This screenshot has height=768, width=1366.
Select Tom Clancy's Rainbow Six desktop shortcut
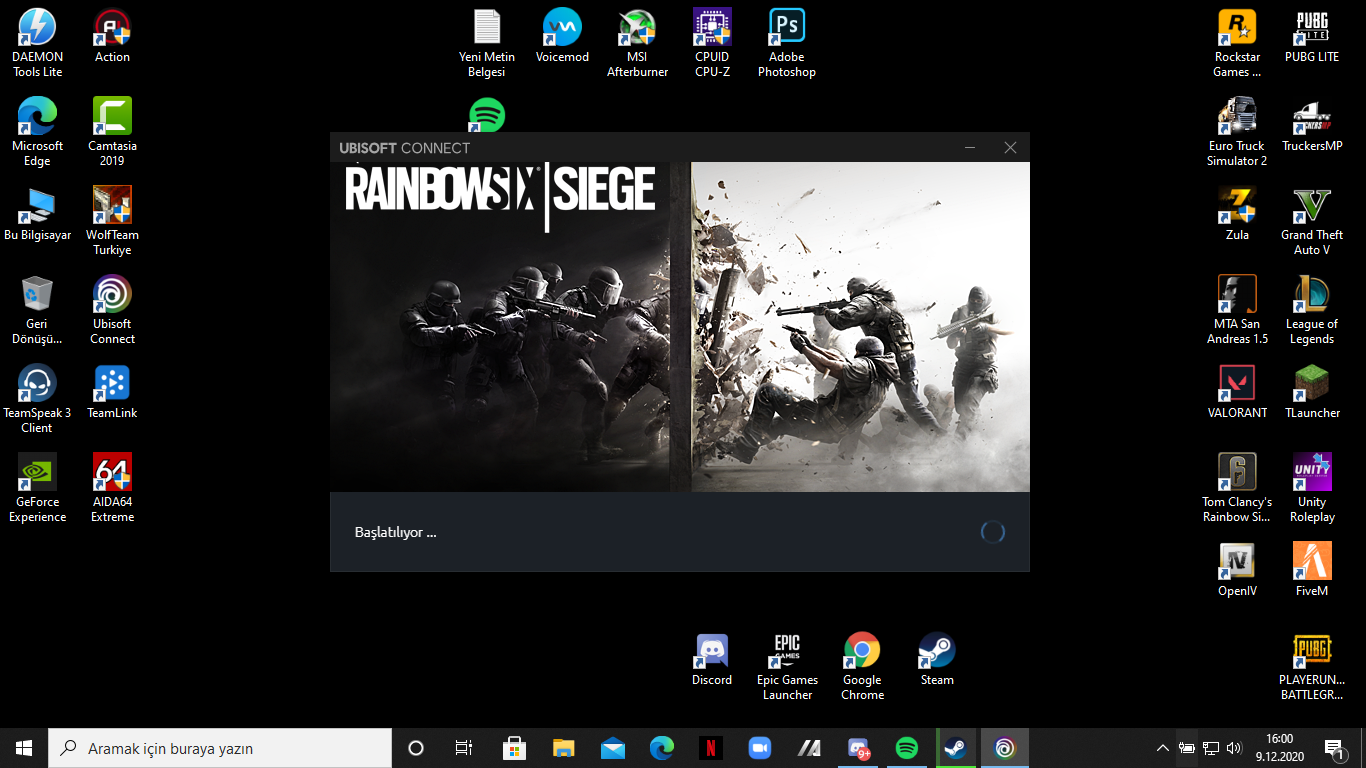click(1237, 487)
